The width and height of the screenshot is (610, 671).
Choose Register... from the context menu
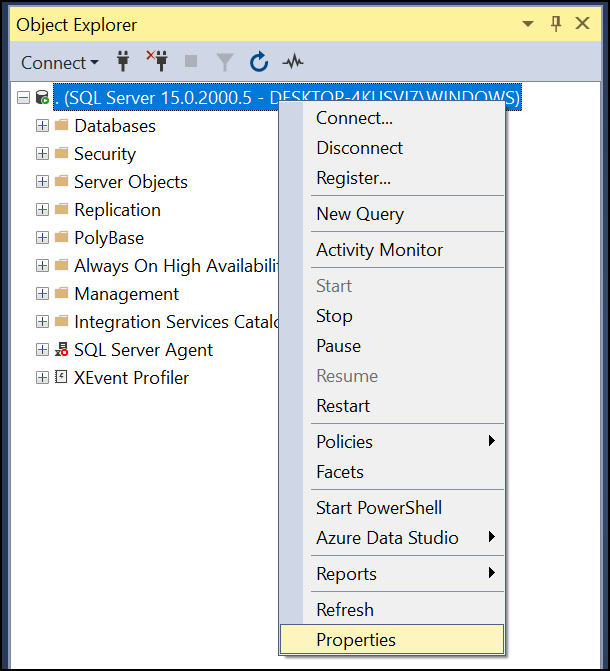392,178
